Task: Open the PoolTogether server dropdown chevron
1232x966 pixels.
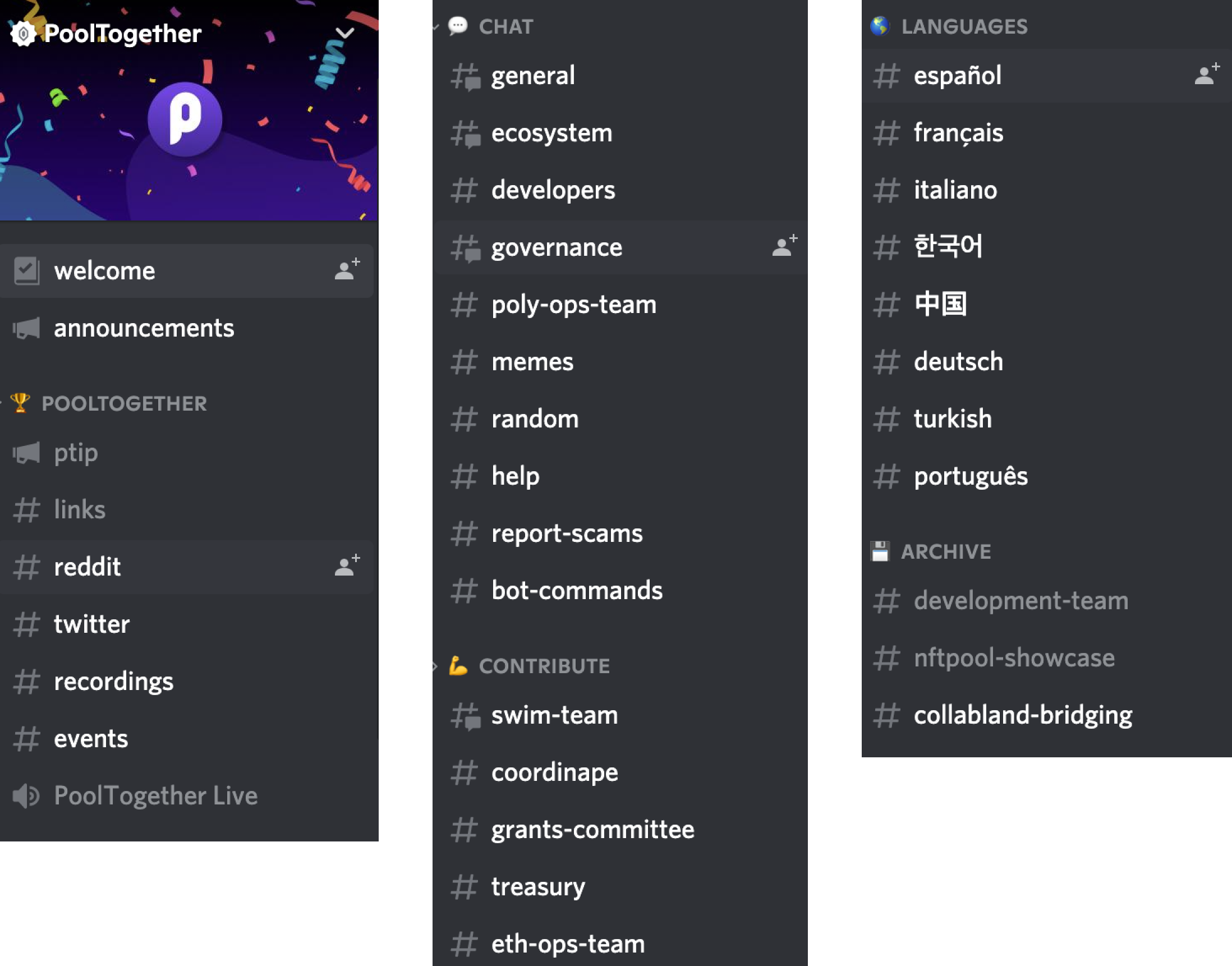Action: coord(344,33)
